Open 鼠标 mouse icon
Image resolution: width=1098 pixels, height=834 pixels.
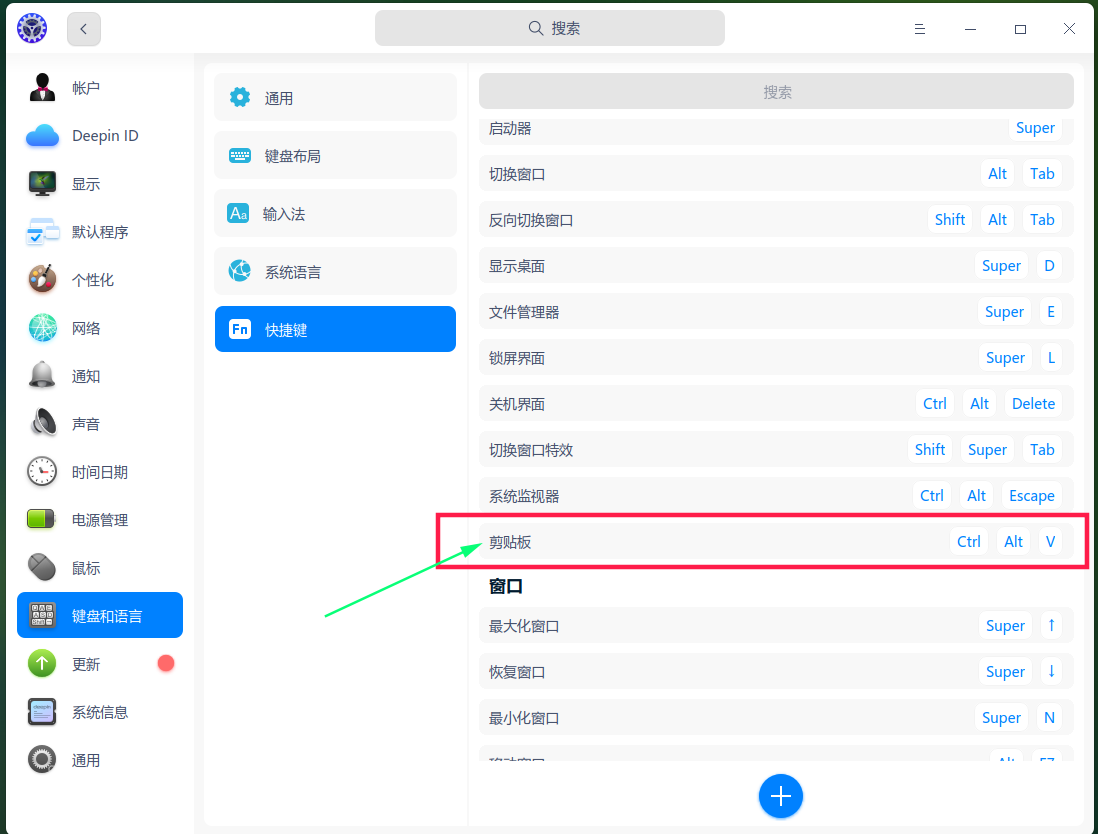pos(42,568)
